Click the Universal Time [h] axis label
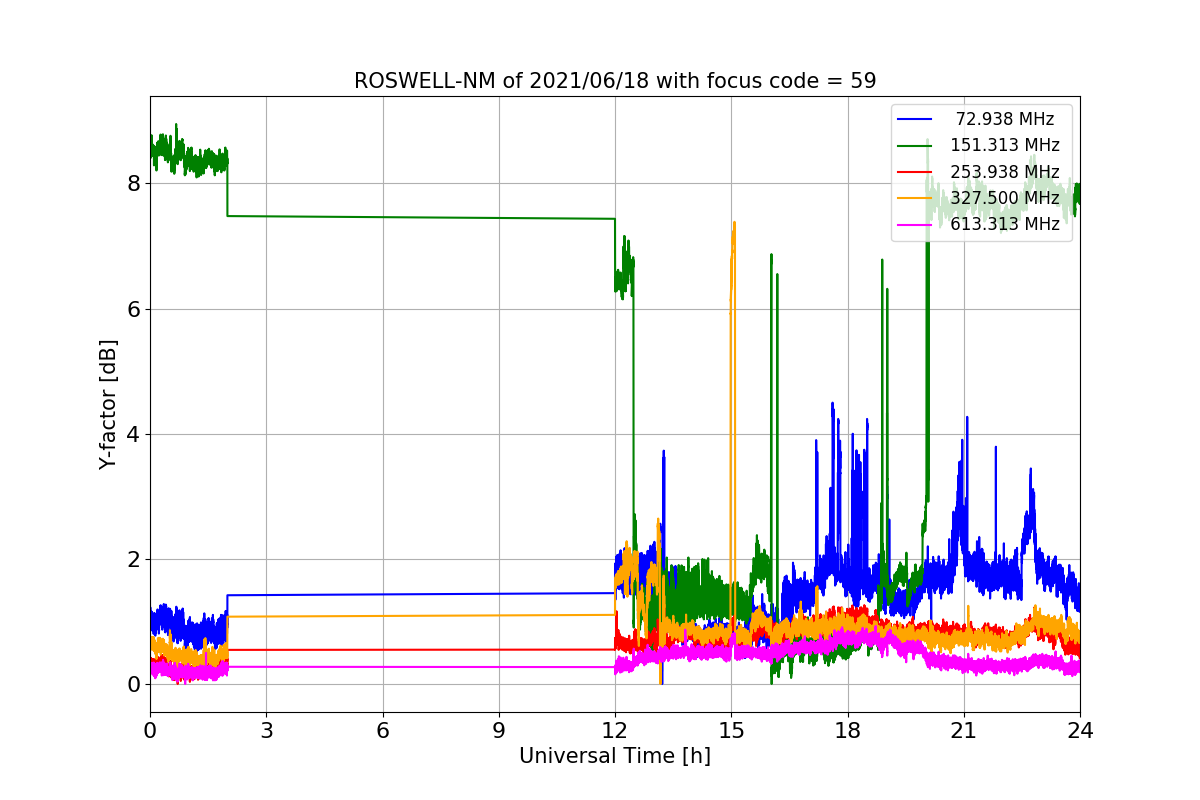The width and height of the screenshot is (1200, 800). 615,756
